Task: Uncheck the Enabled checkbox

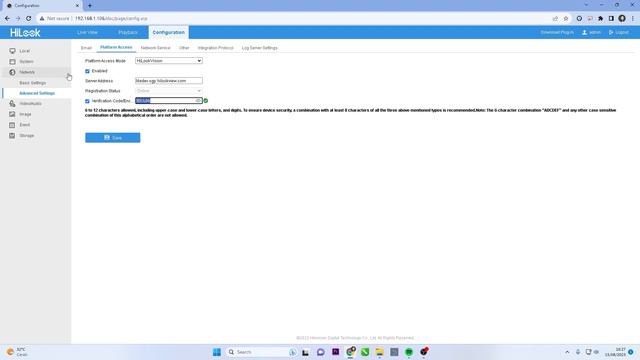Action: [87, 71]
